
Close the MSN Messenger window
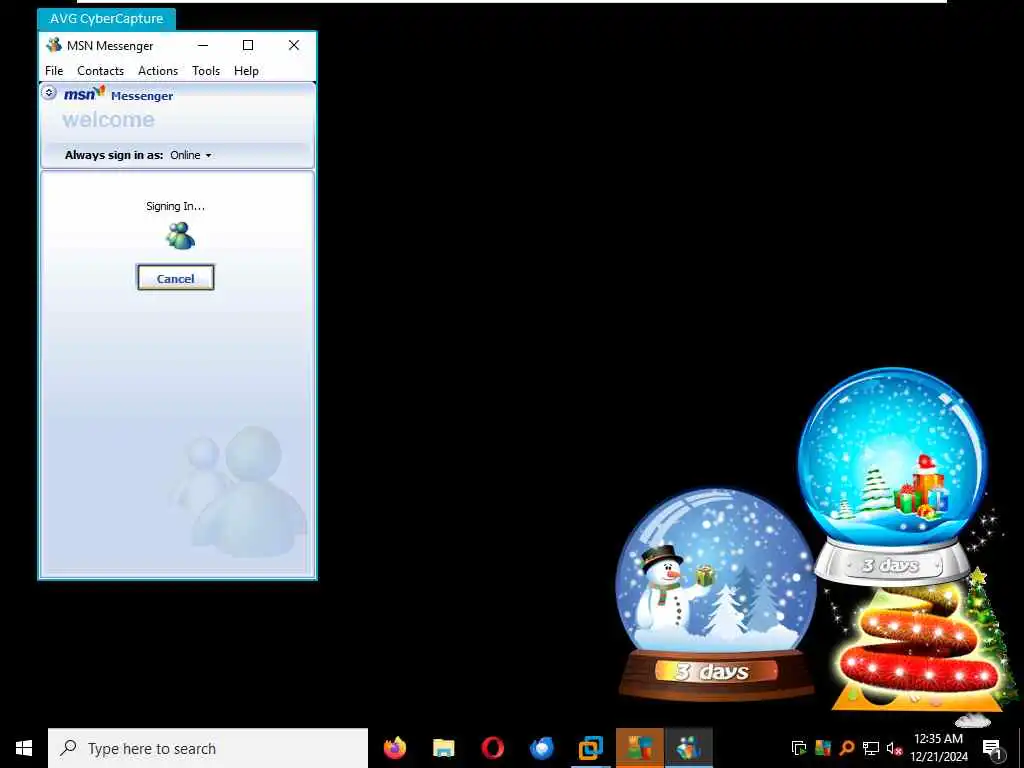[294, 45]
